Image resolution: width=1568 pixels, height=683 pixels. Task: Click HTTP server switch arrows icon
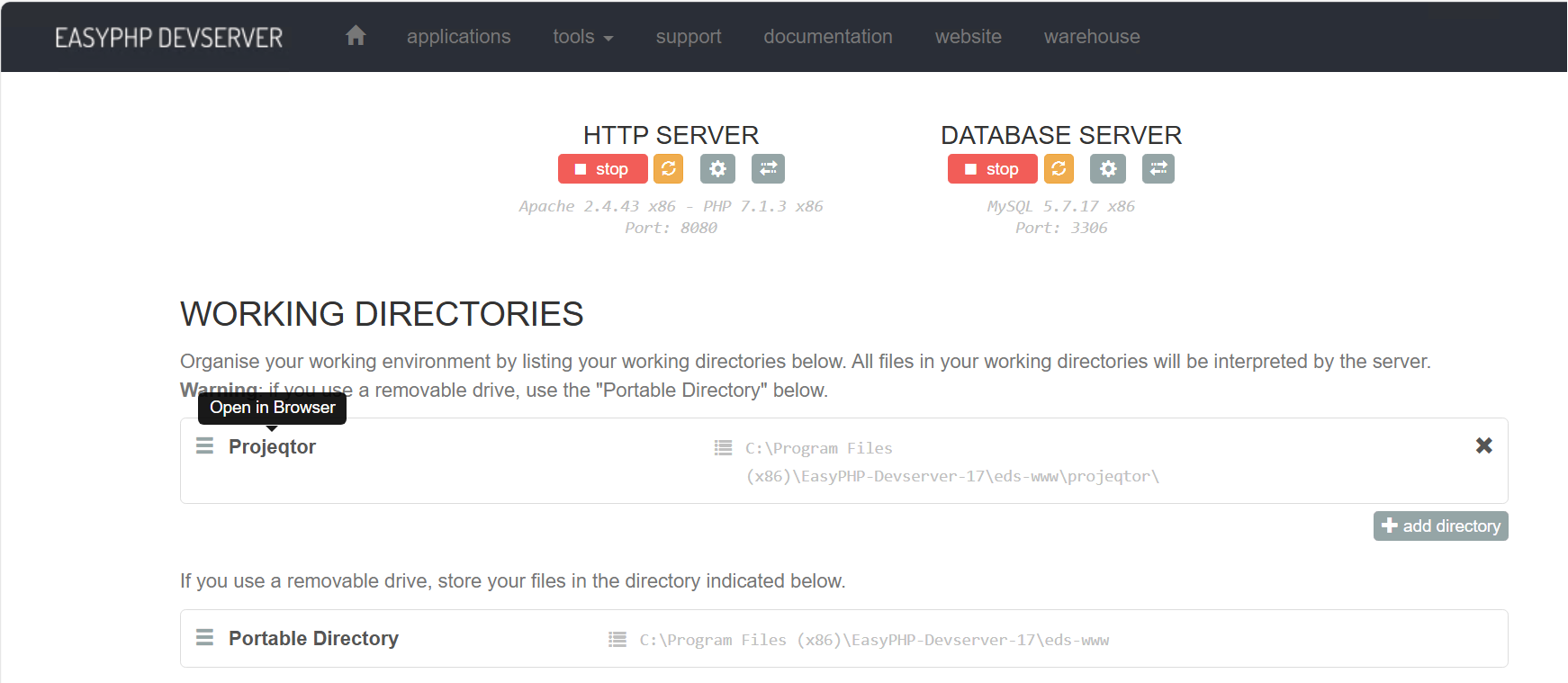point(768,169)
